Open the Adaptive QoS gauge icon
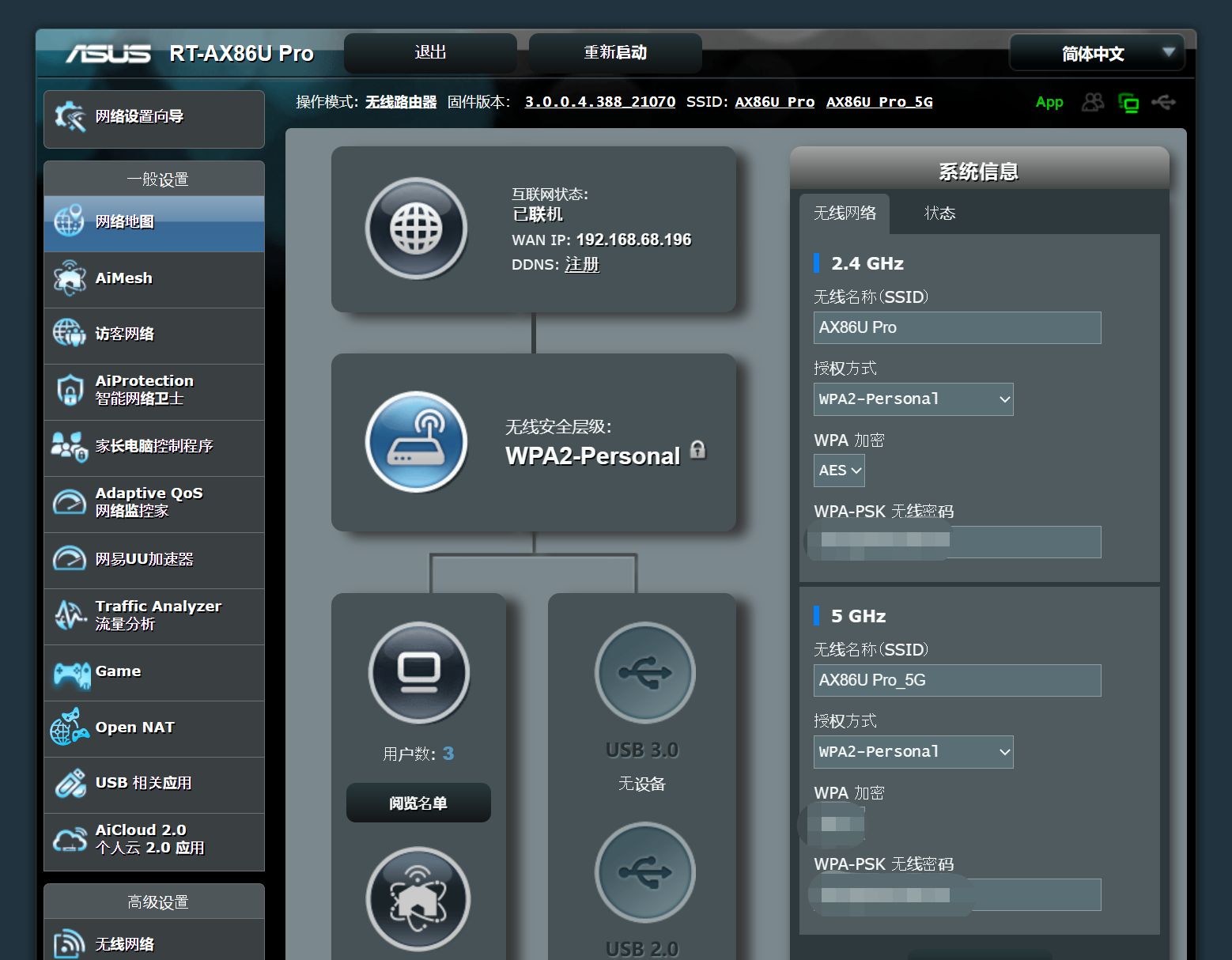Screen dimensions: 1232x960 click(x=69, y=502)
